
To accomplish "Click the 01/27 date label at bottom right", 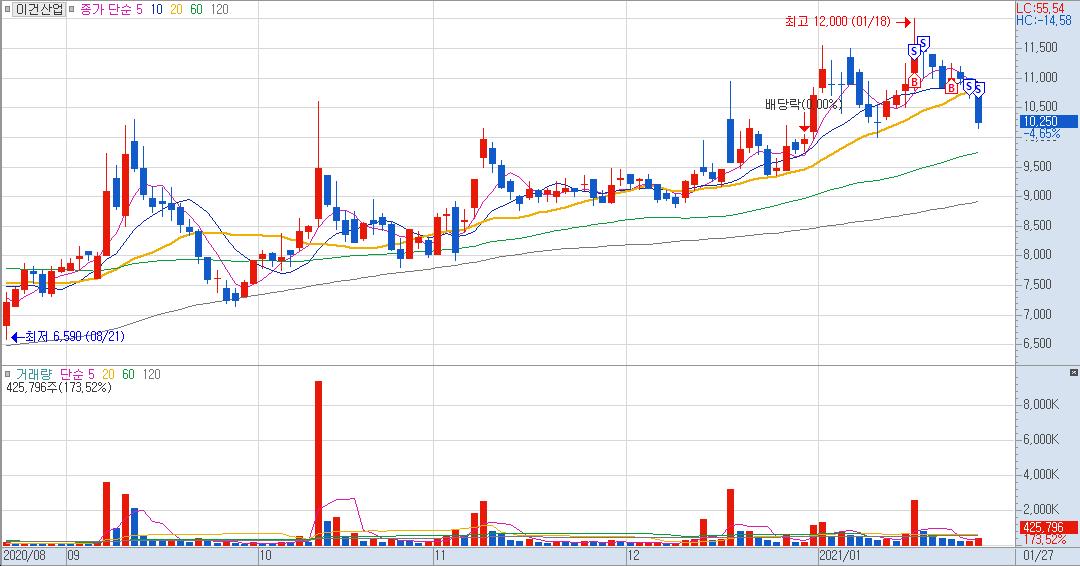I will click(x=1038, y=555).
